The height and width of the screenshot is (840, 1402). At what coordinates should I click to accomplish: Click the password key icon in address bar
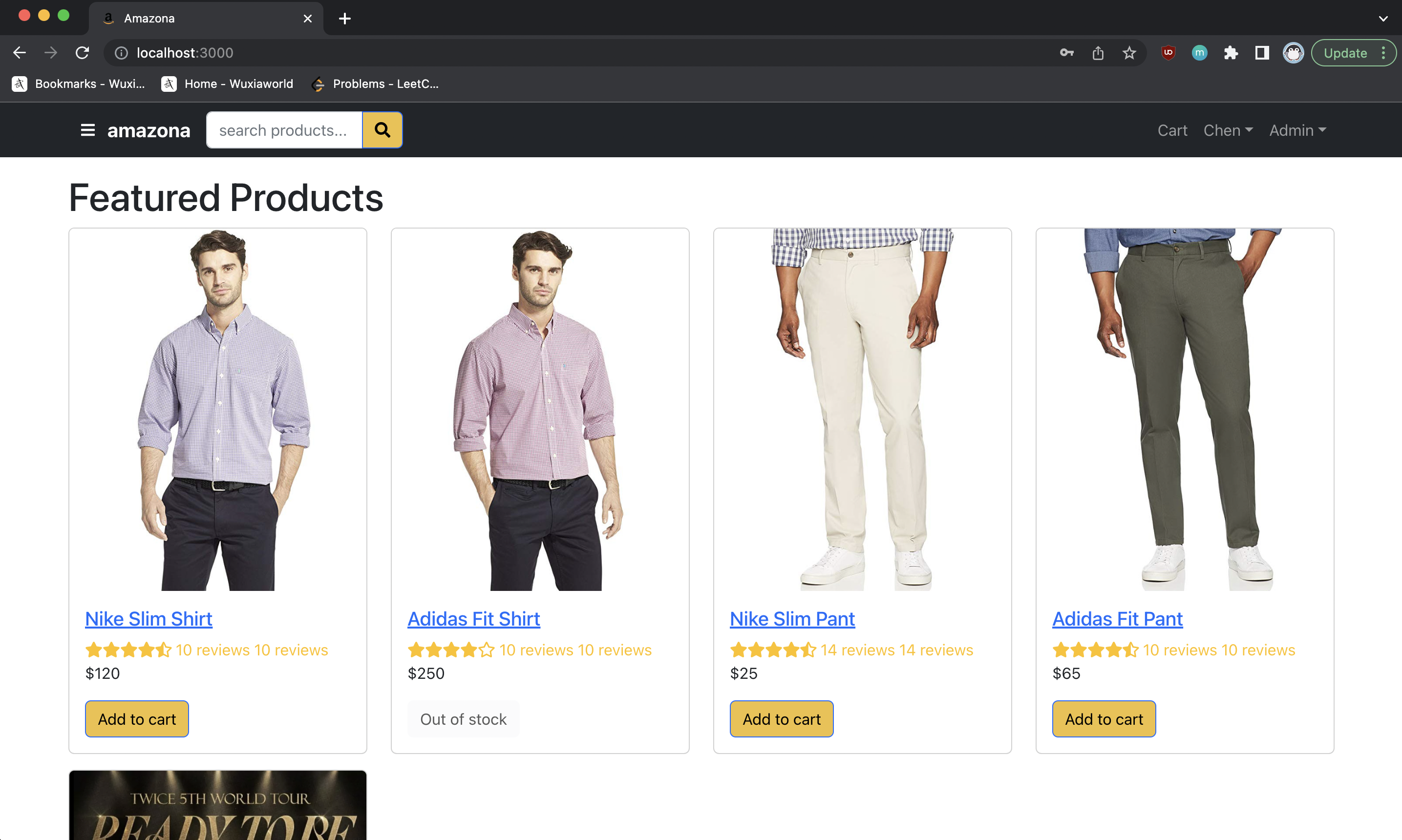pos(1066,53)
